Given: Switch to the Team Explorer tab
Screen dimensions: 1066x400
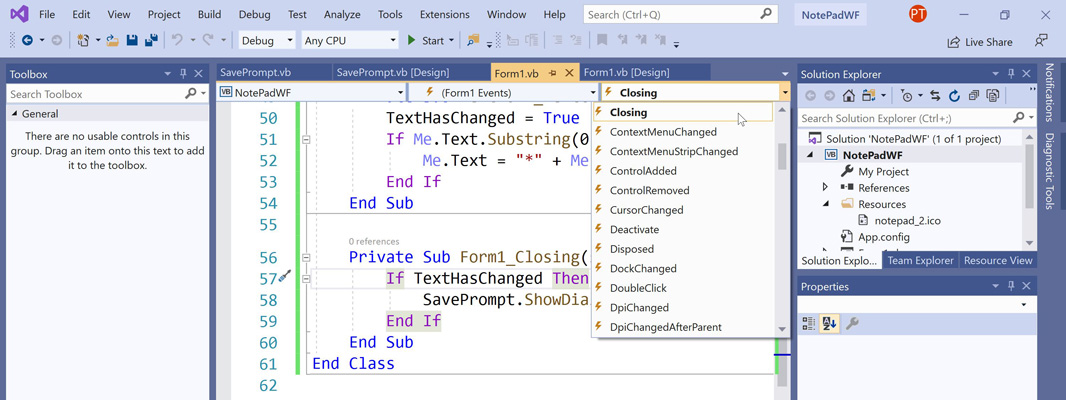Looking at the screenshot, I should (920, 261).
